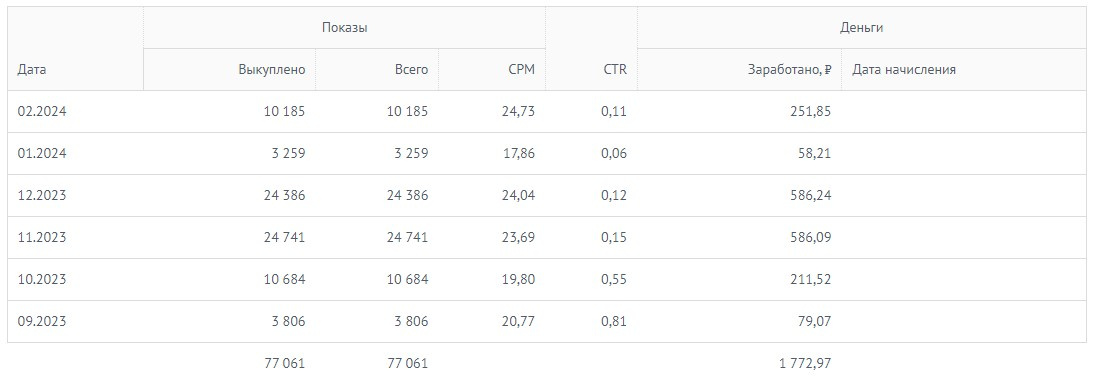Viewport: 1098px width, 386px height.
Task: Click the Деньги group header
Action: (861, 28)
